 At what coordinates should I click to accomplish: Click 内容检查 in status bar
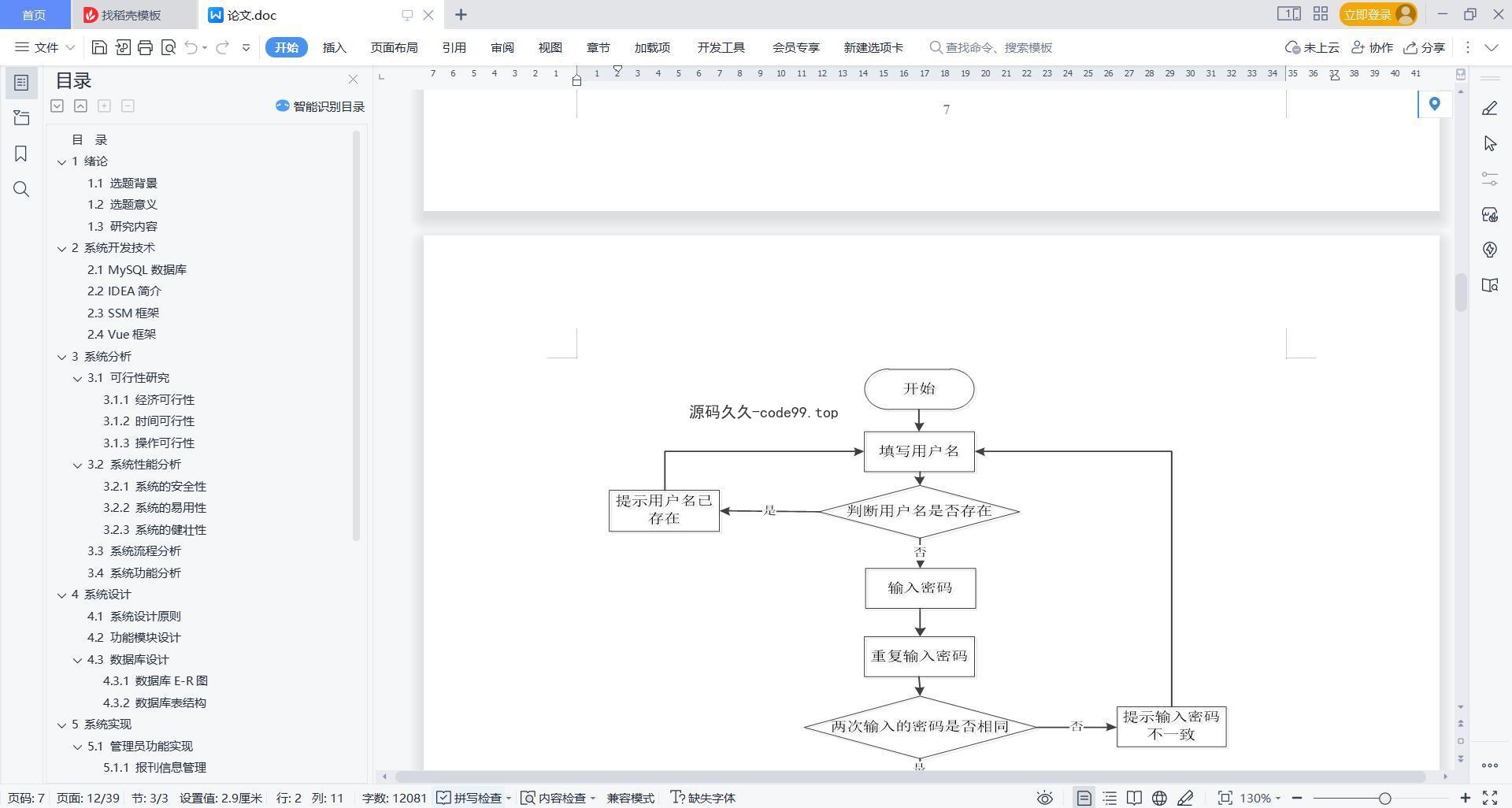coord(558,798)
